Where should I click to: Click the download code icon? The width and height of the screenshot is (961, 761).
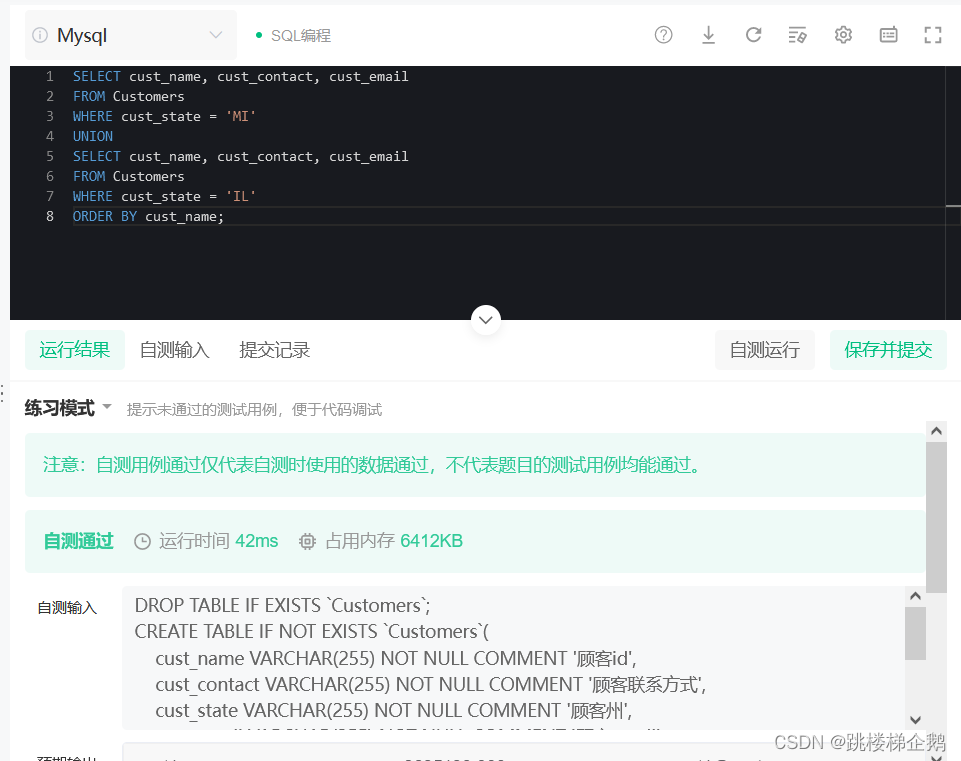tap(708, 34)
